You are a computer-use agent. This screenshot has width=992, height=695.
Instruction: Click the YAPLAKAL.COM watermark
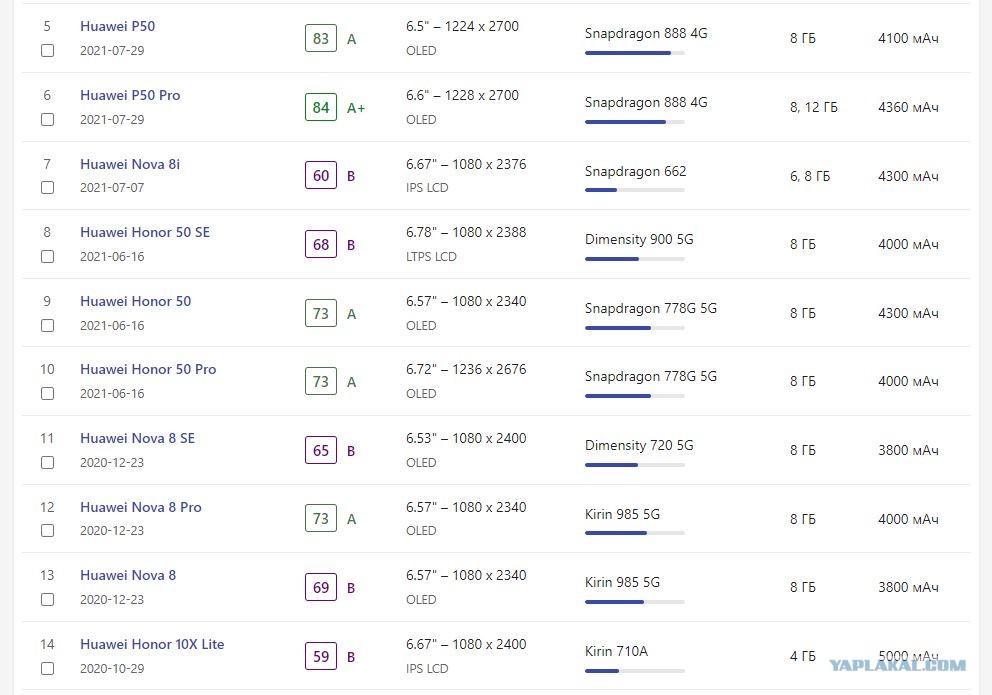pos(898,665)
